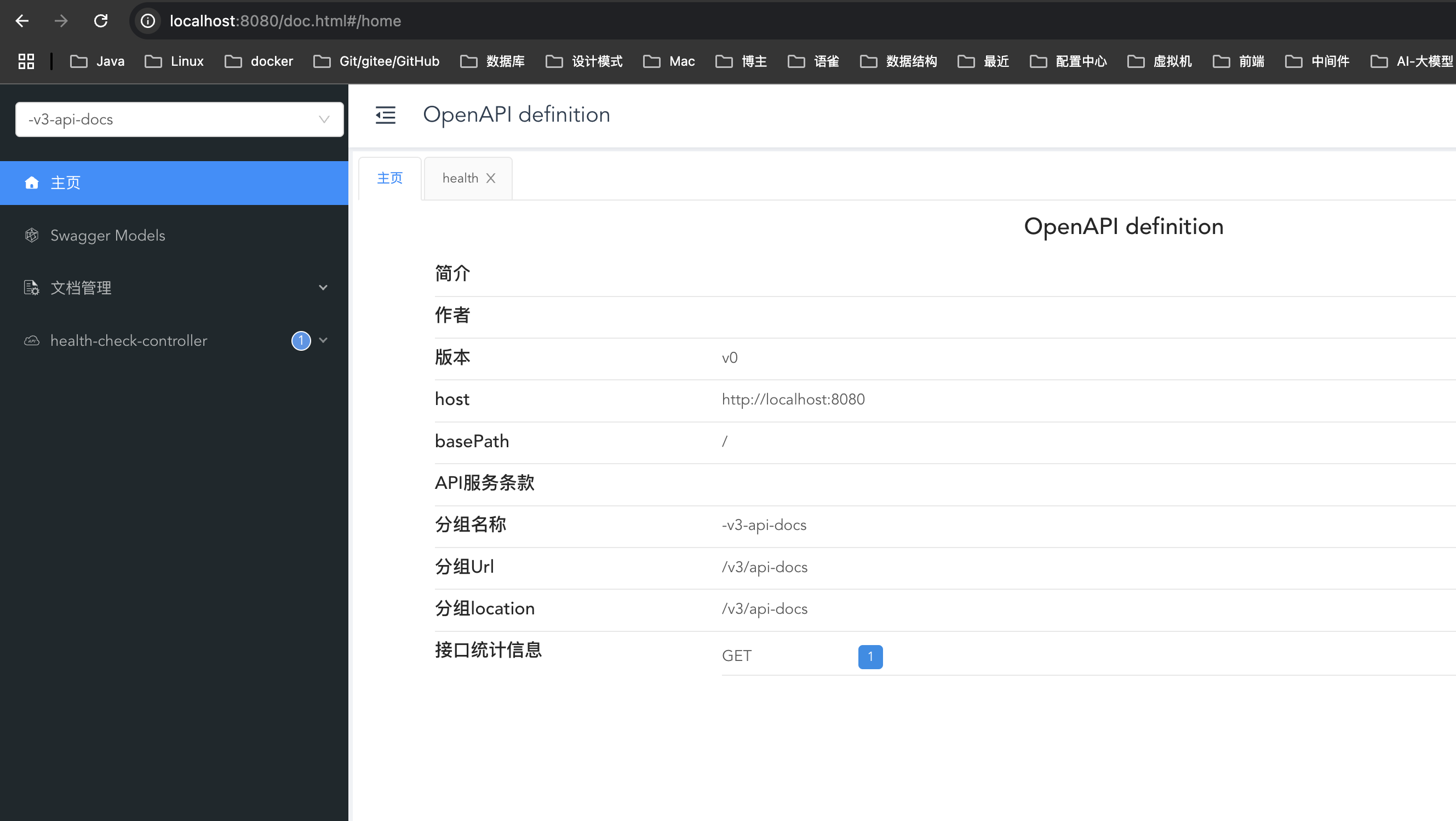Open the bookmarks grid icon on the left
This screenshot has height=821, width=1456.
[25, 61]
